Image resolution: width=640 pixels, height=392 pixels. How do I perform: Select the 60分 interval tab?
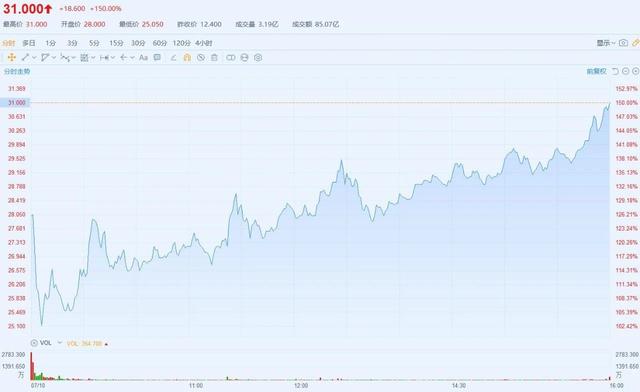pos(160,43)
